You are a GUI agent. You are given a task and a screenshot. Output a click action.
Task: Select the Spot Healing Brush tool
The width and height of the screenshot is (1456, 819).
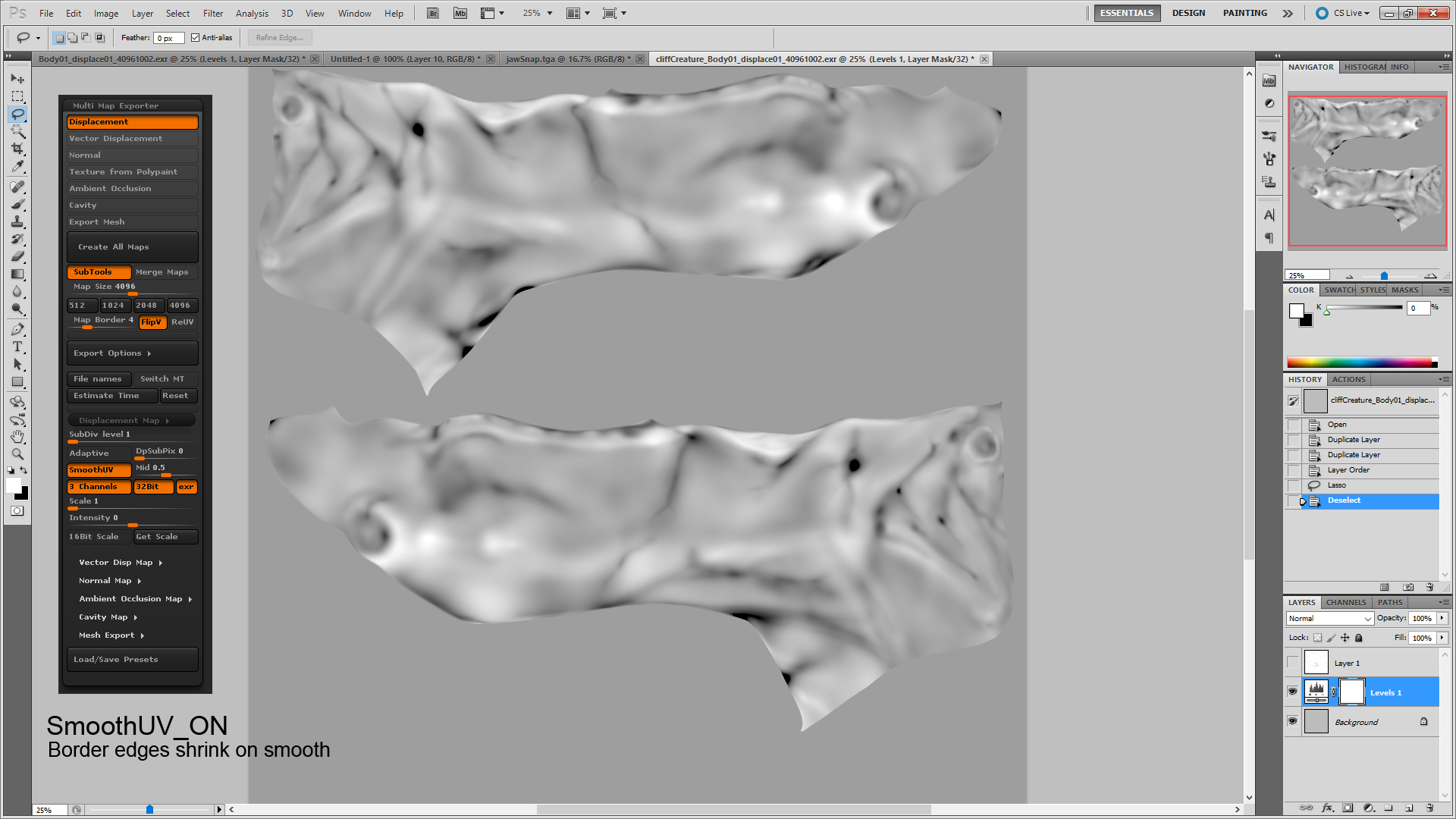click(17, 187)
